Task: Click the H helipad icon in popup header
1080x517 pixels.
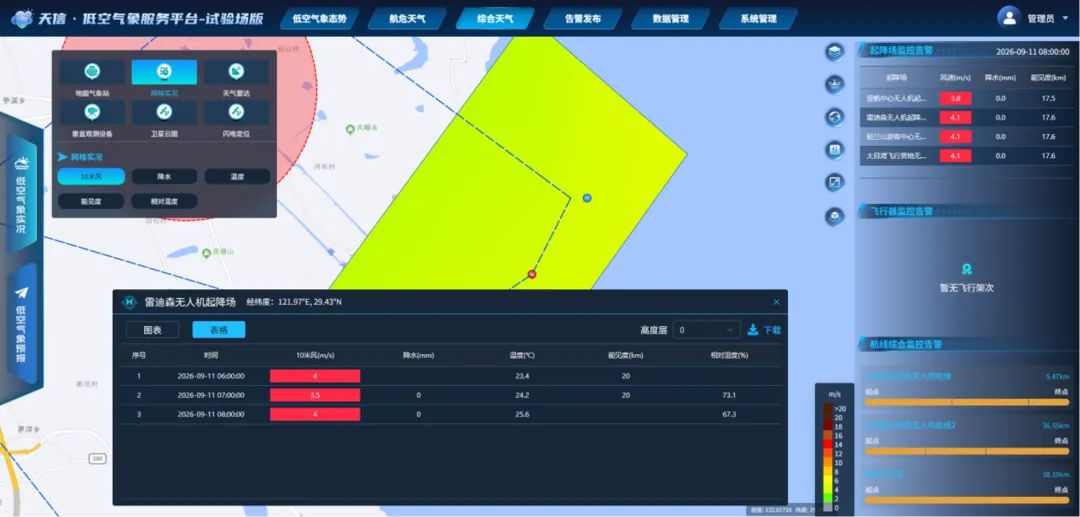Action: 129,302
